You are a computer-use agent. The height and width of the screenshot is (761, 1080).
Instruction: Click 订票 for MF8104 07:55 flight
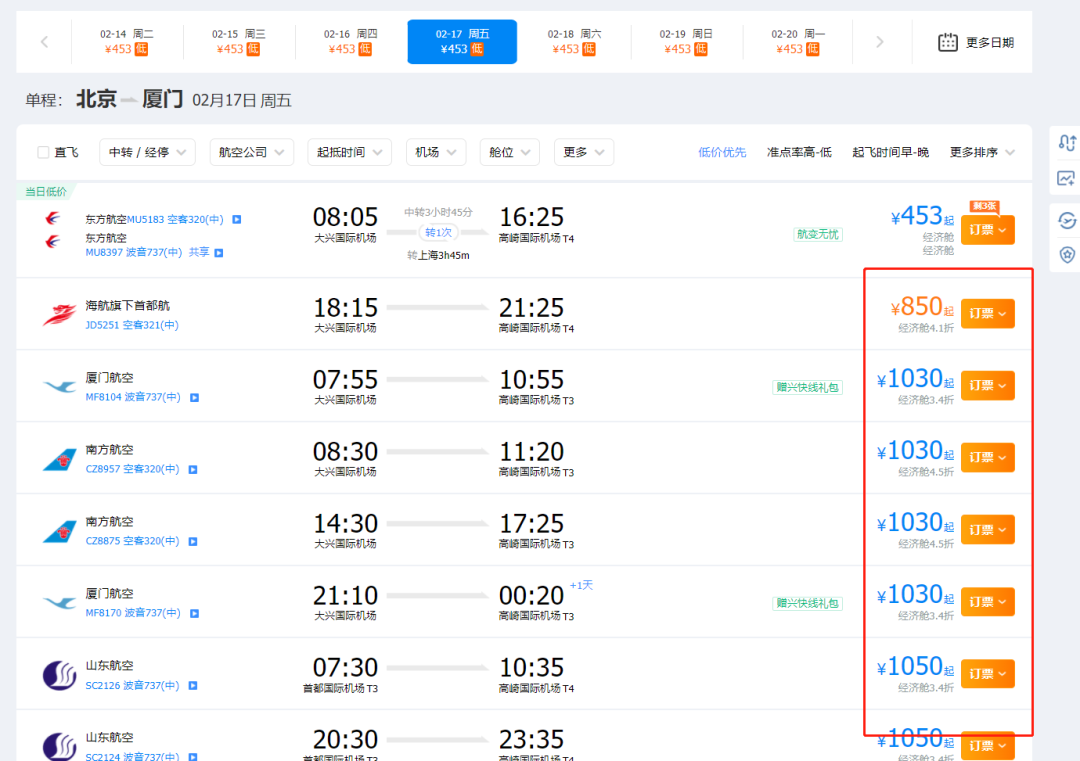click(x=988, y=386)
